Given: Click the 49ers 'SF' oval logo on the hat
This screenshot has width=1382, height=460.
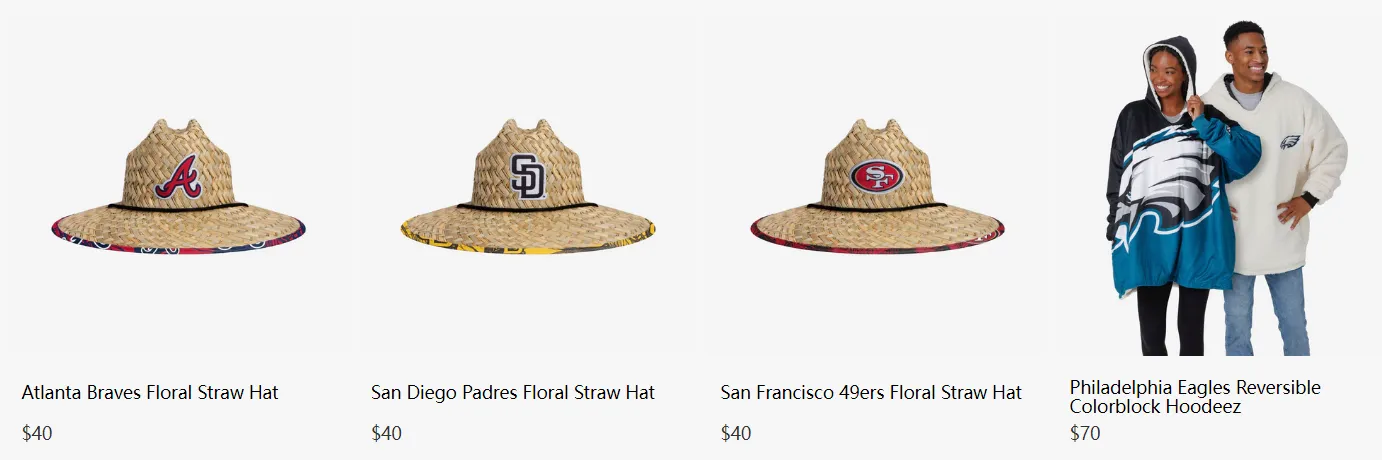Looking at the screenshot, I should tap(877, 177).
